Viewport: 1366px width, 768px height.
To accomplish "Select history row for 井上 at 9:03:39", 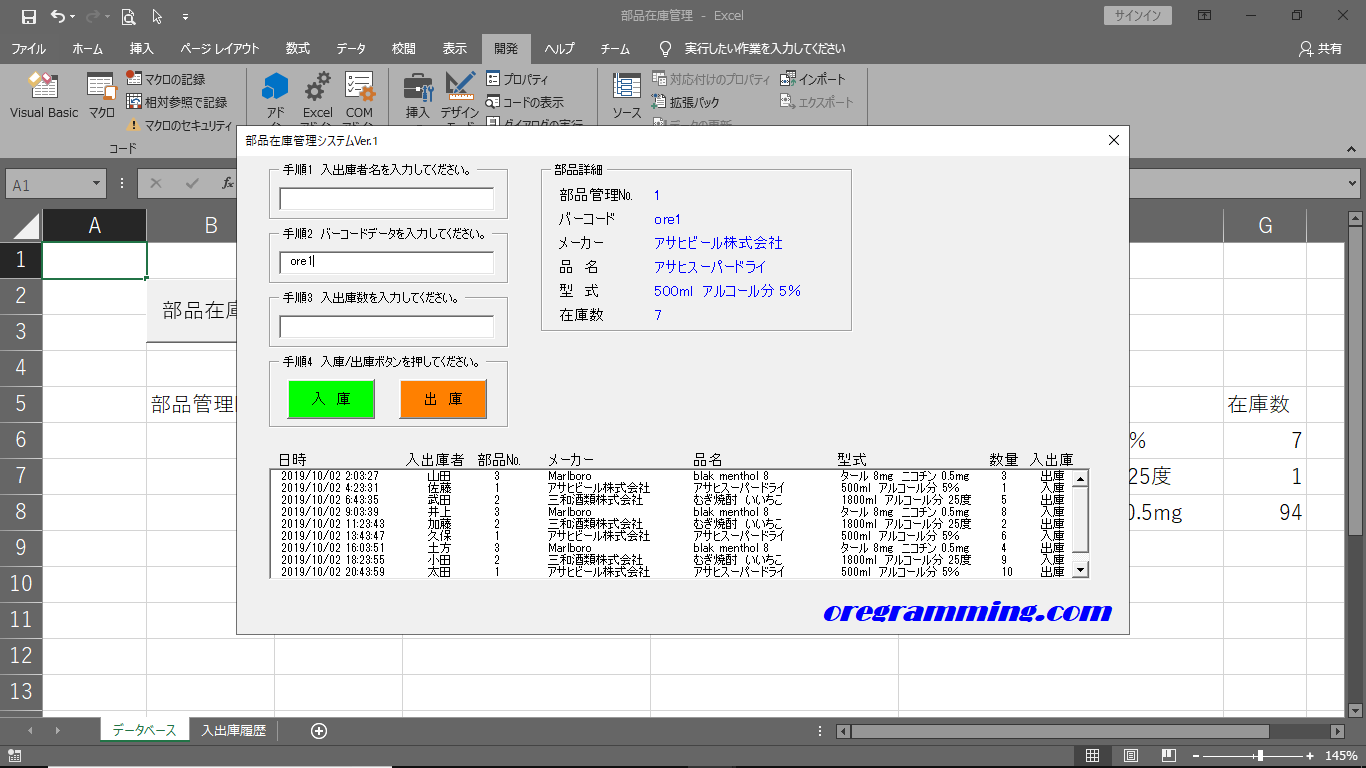I will click(671, 512).
